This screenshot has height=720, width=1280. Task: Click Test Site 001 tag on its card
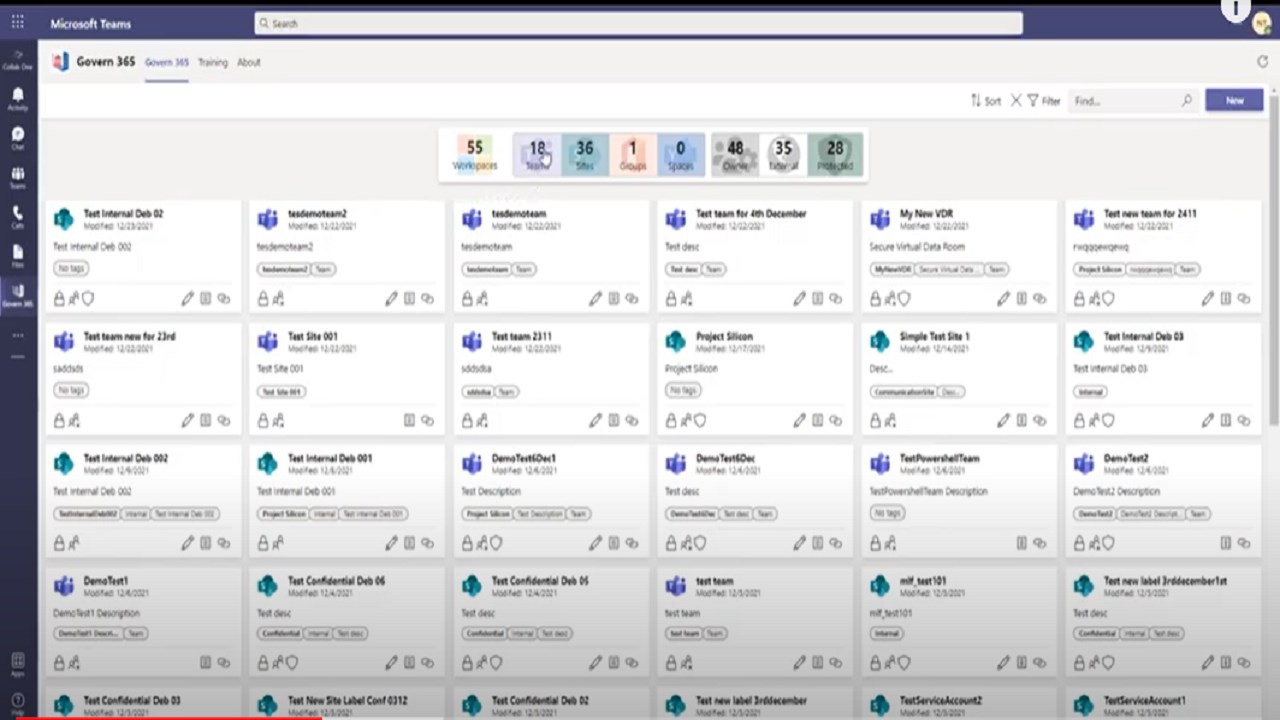tap(282, 392)
